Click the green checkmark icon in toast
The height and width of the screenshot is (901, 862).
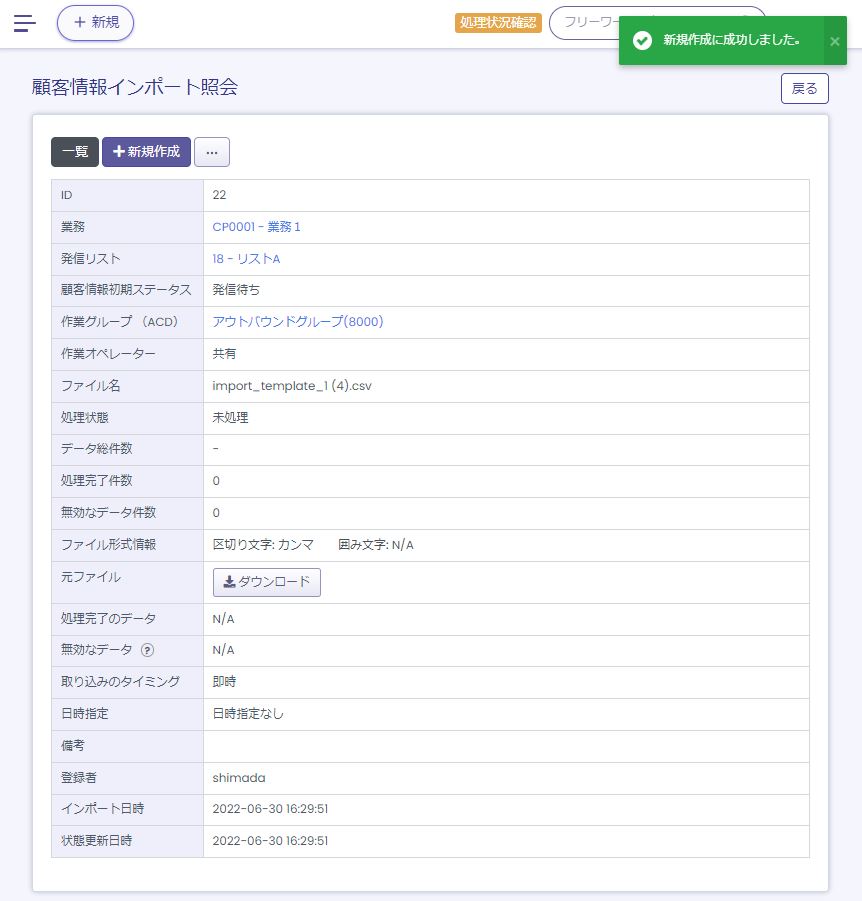pos(643,40)
